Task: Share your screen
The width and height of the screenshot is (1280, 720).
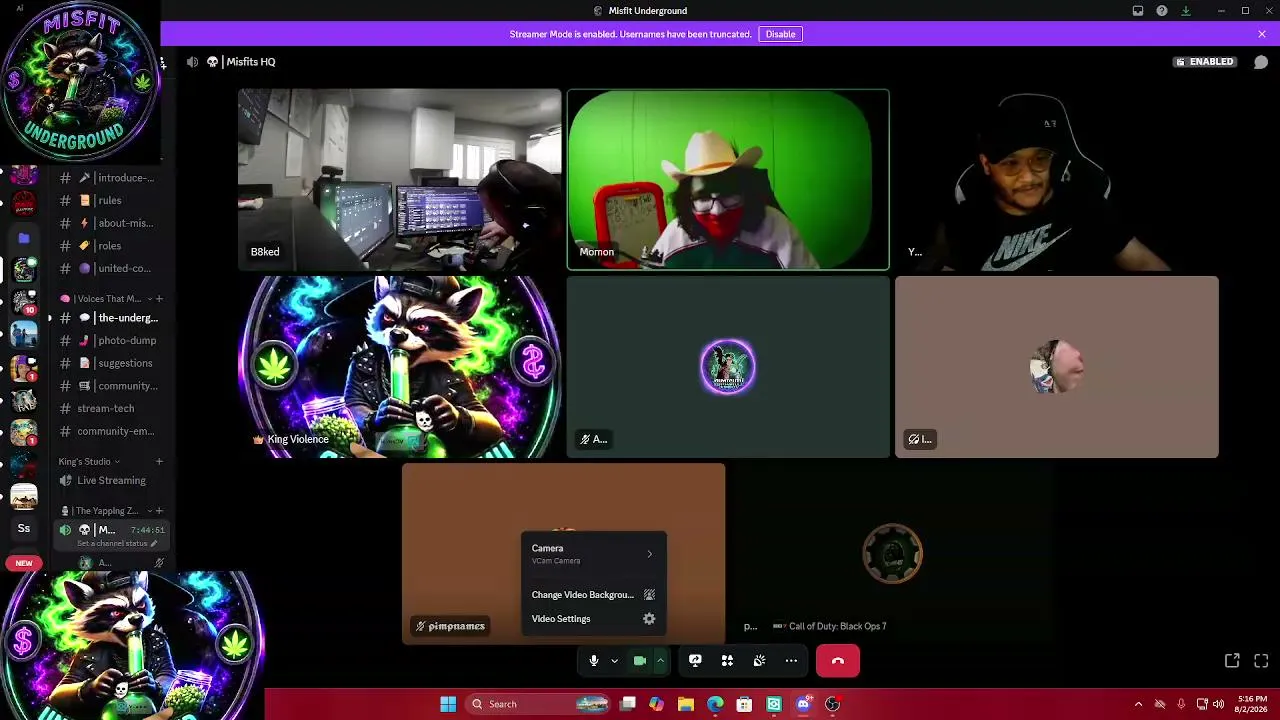Action: pos(695,661)
